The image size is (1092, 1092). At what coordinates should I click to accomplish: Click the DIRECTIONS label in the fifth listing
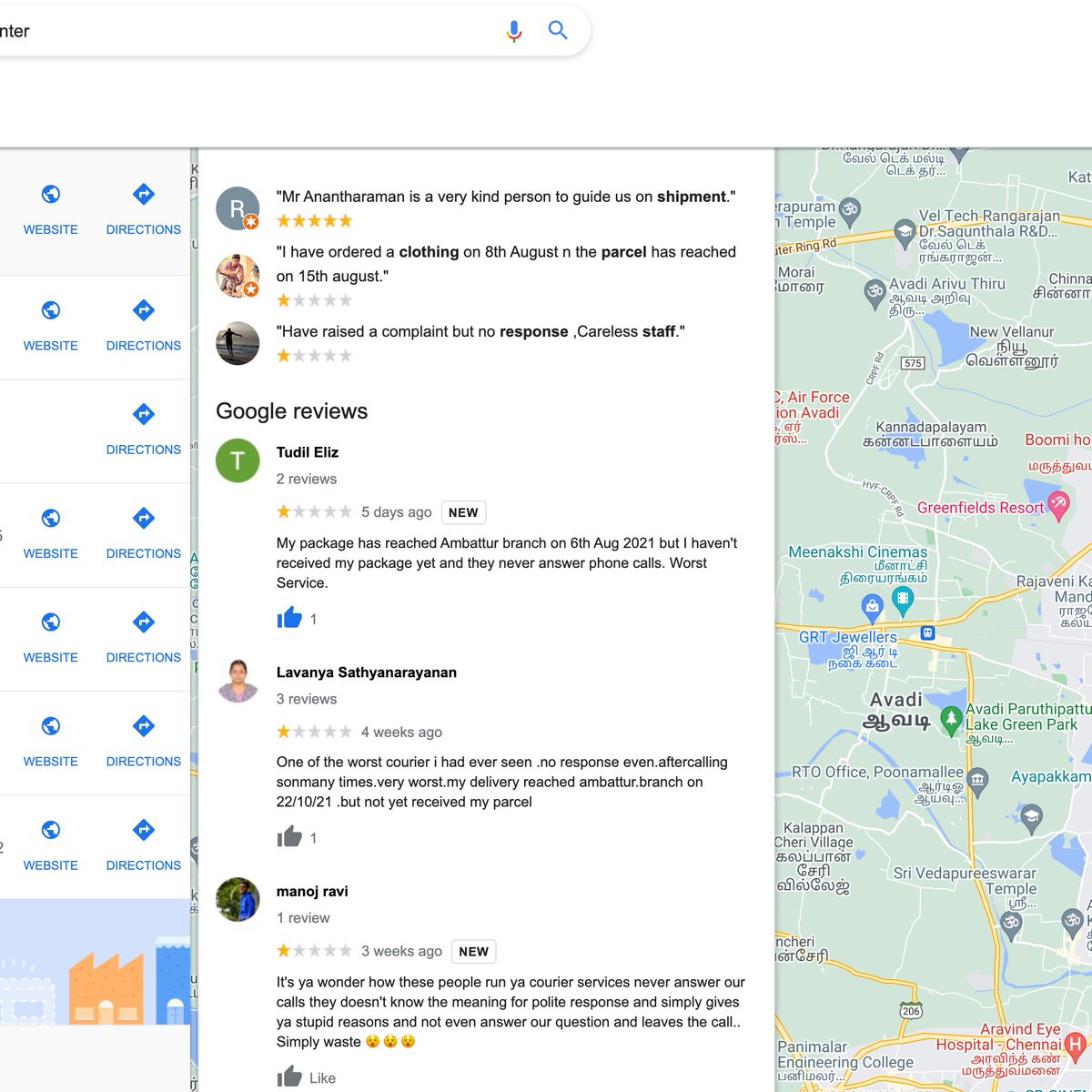[144, 657]
